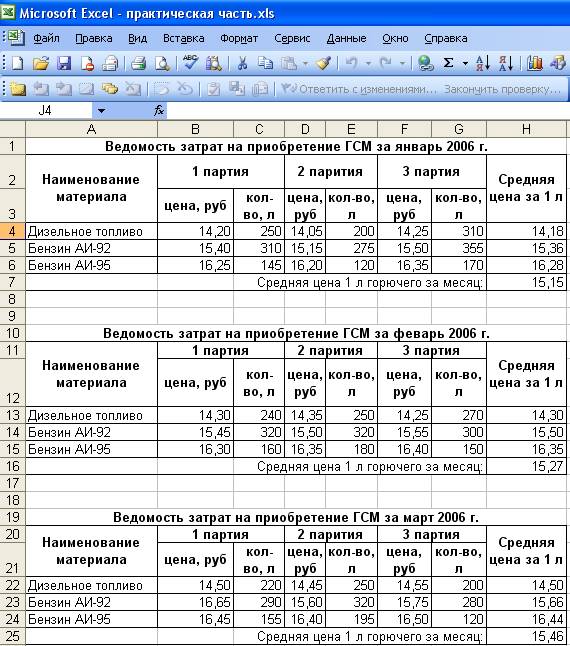The width and height of the screenshot is (570, 646).
Task: Open the Данные menu
Action: (346, 38)
